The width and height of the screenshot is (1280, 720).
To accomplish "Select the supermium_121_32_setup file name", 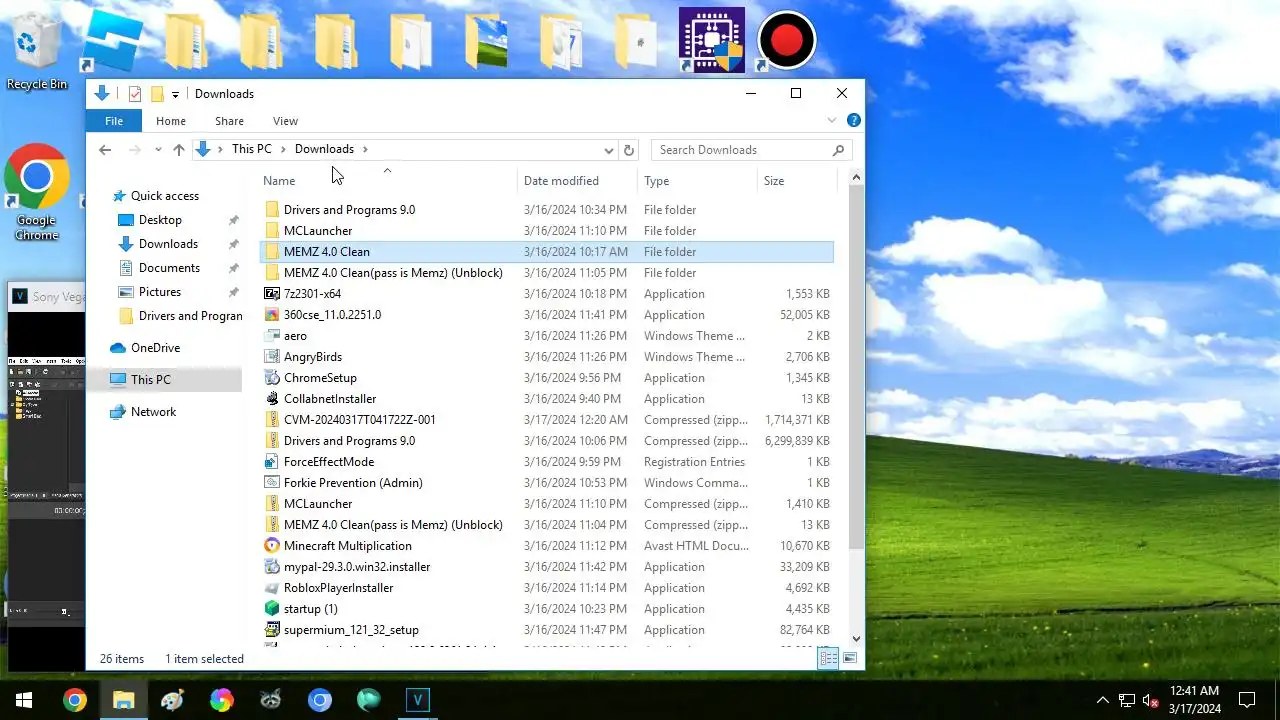I will 351,630.
